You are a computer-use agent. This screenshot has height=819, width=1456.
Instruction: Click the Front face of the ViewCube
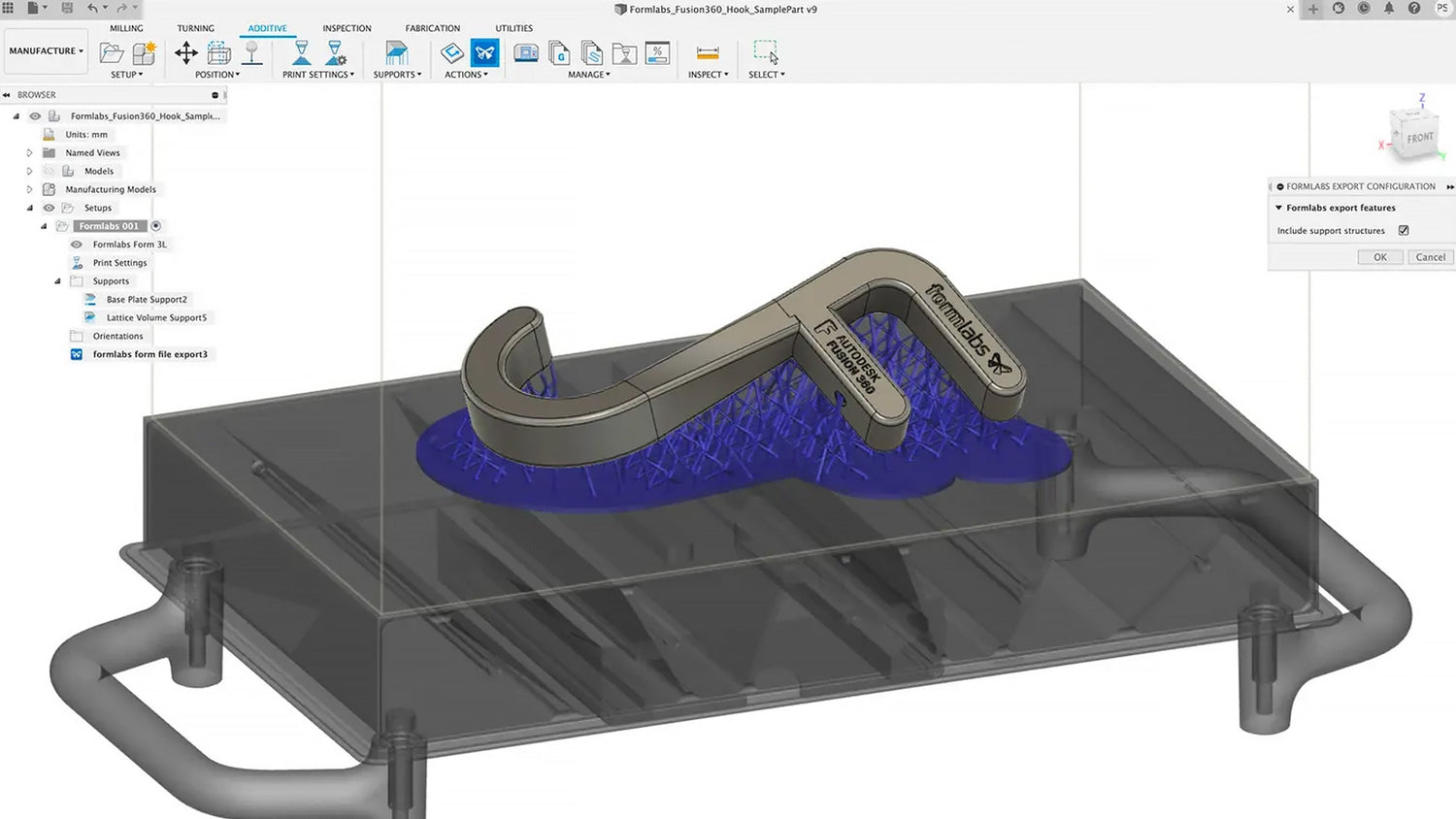point(1419,138)
